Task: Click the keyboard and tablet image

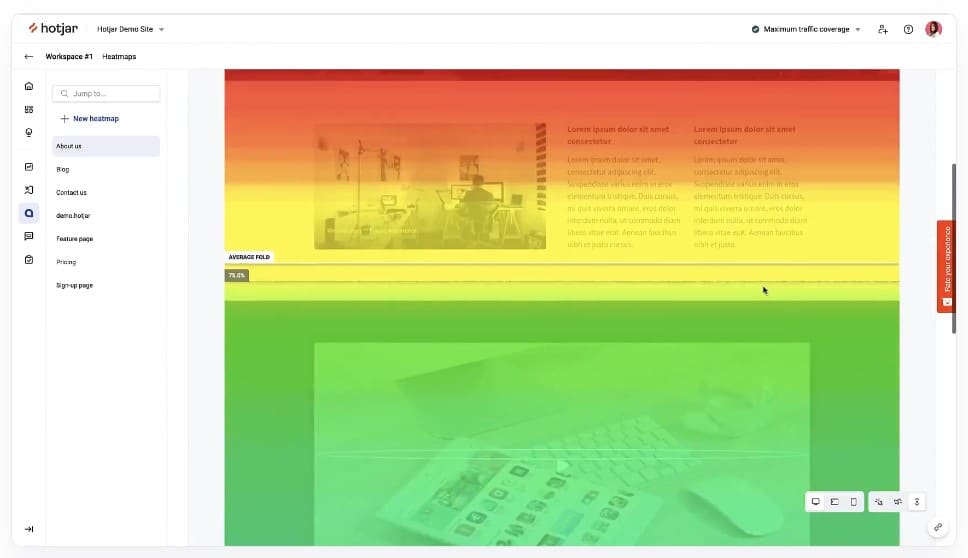Action: click(x=562, y=444)
